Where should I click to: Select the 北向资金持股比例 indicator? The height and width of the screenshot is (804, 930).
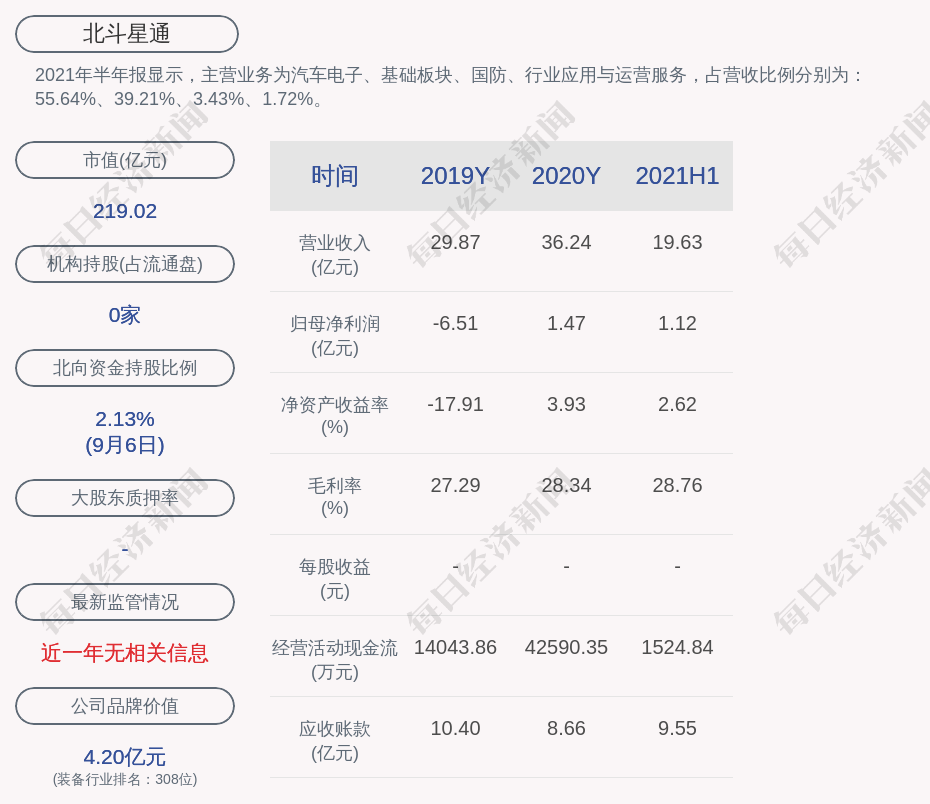[124, 367]
